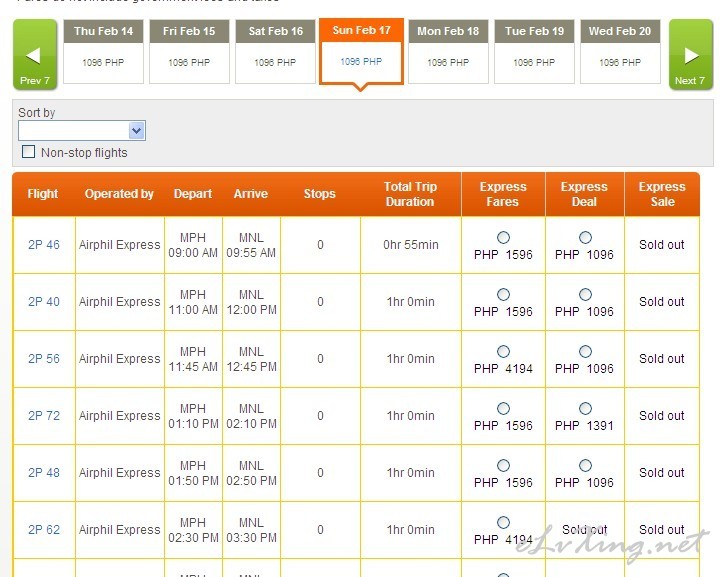Select Thu Feb 14 date tab
Image resolution: width=720 pixels, height=577 pixels.
[x=103, y=51]
